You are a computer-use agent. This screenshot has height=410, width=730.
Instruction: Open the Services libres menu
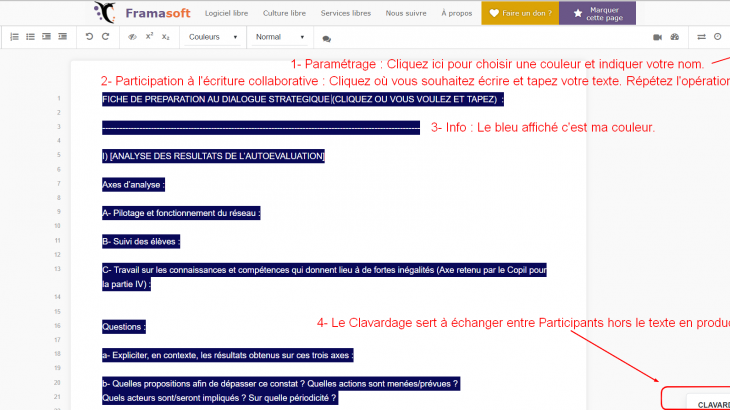tap(342, 13)
